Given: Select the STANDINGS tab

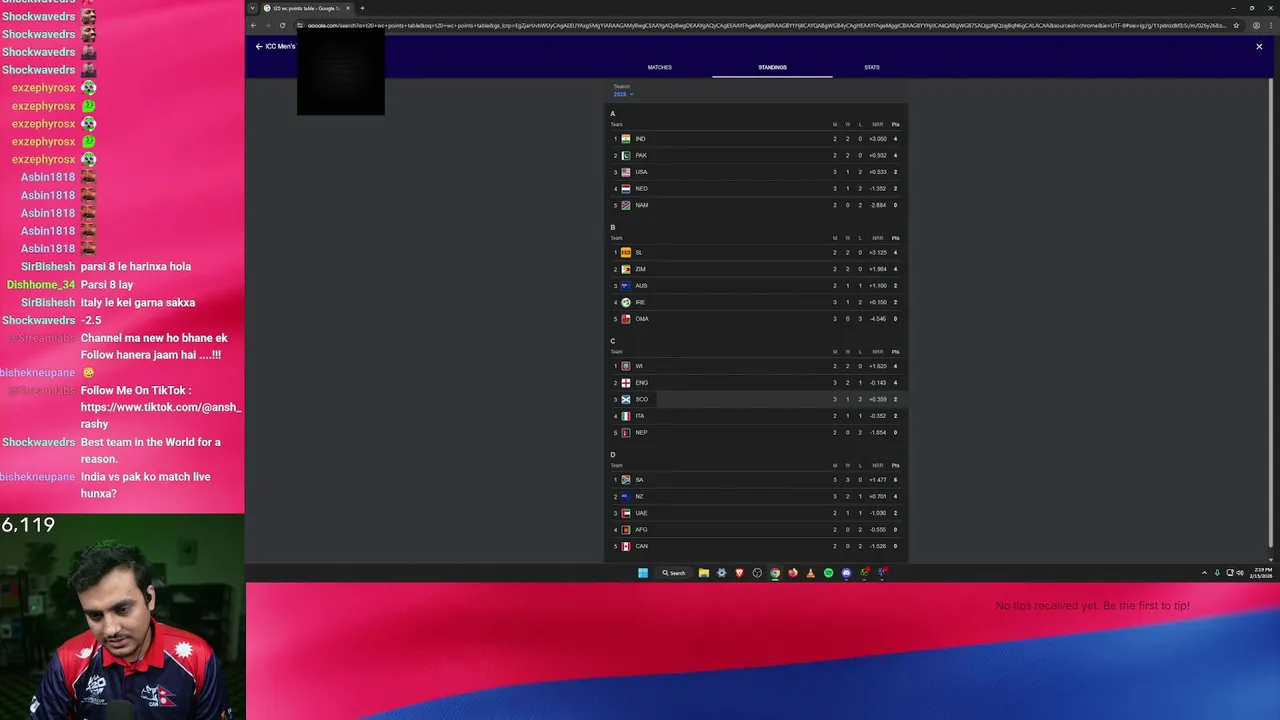Looking at the screenshot, I should [772, 67].
